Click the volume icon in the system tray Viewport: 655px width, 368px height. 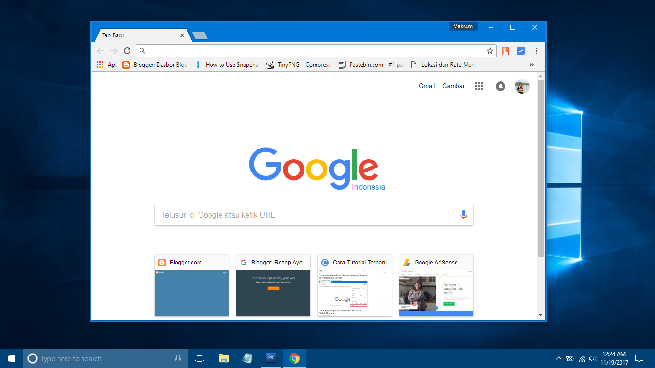(x=593, y=358)
